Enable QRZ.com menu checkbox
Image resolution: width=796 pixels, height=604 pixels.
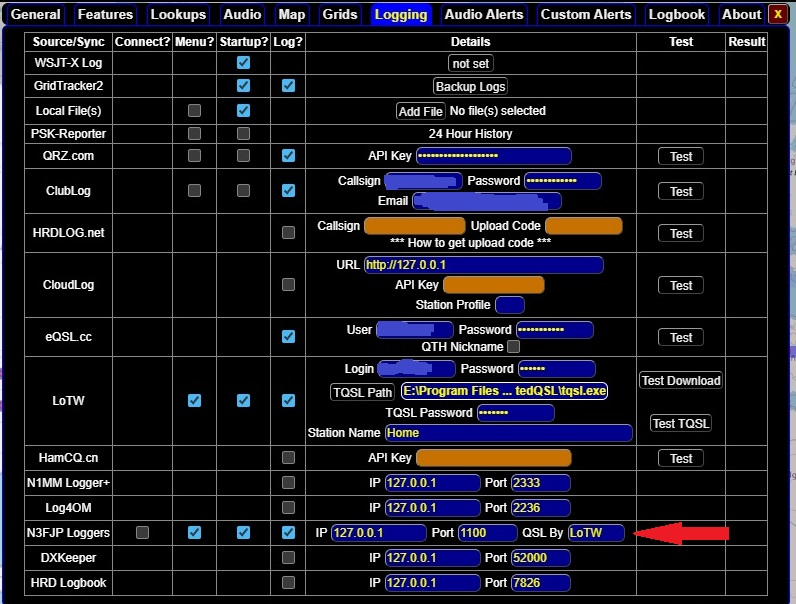(x=194, y=155)
